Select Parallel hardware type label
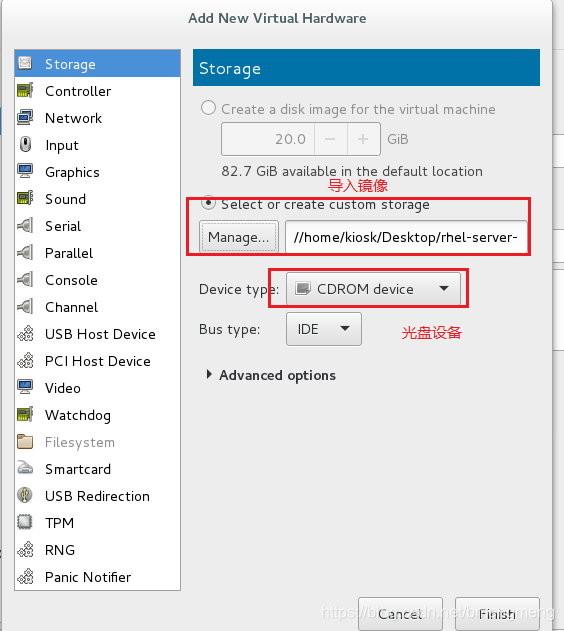Screen dimensions: 564x631 coord(69,253)
